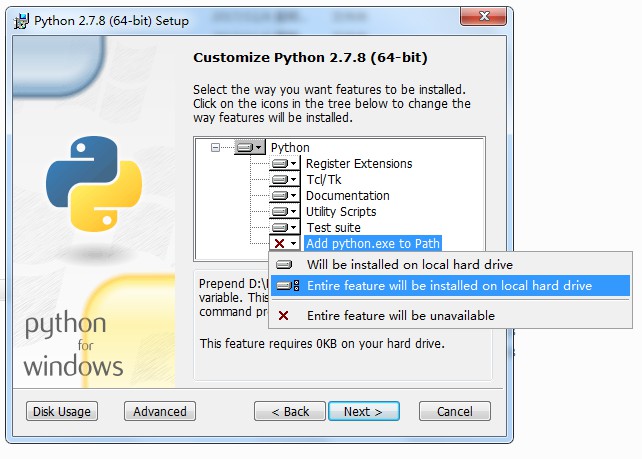Select the Tcl/Tk tree item
Viewport: 642px width, 459px height.
324,179
